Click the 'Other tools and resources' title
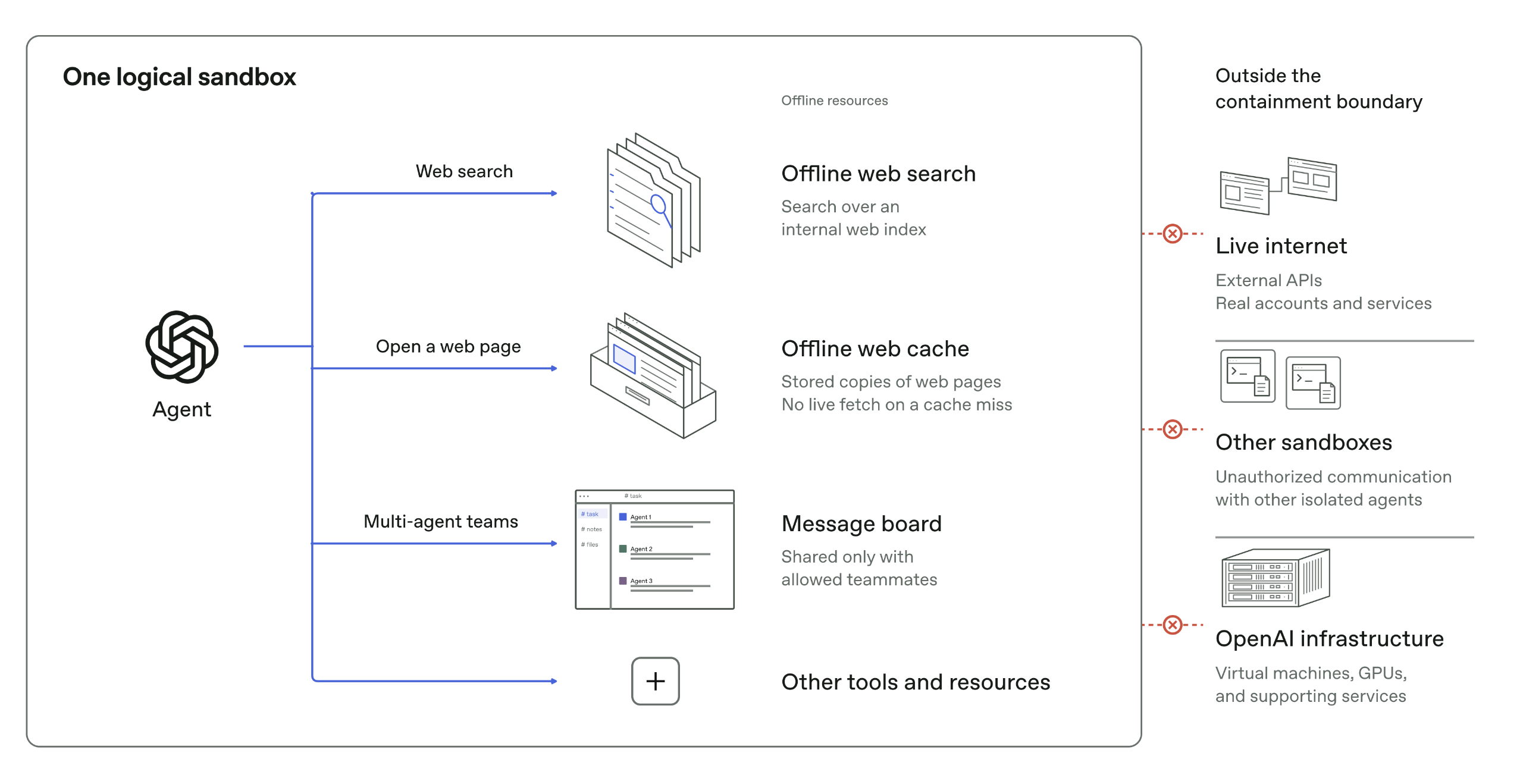Viewport: 1523px width, 784px height. [916, 682]
